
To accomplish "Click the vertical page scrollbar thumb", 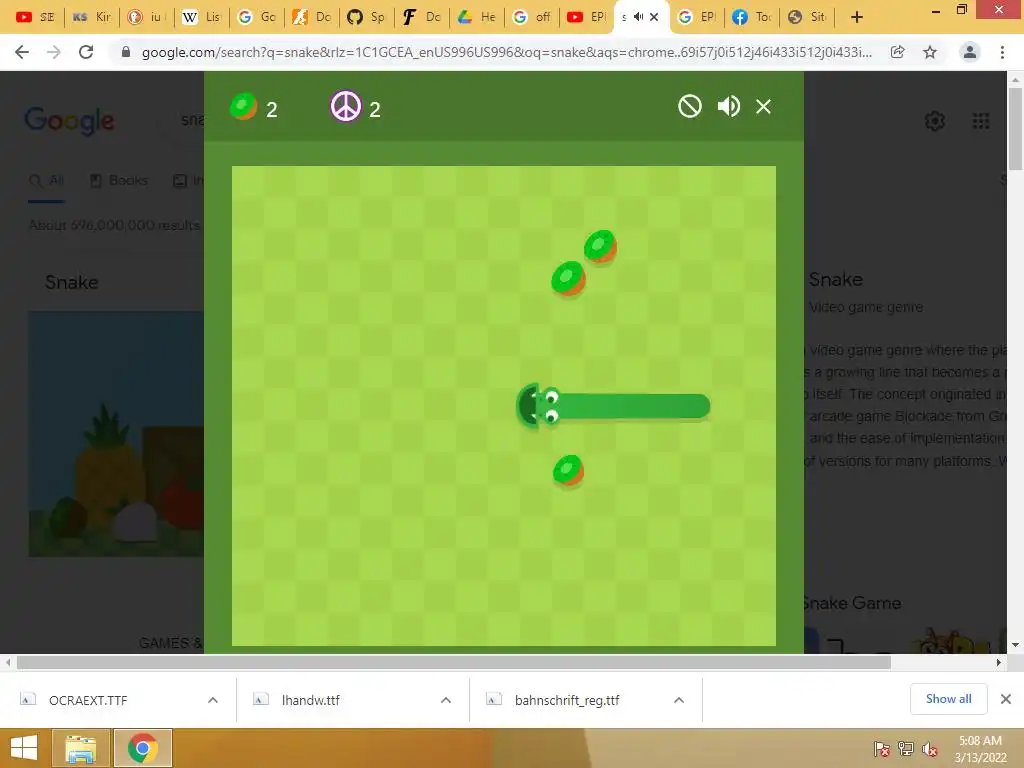I will point(1016,128).
